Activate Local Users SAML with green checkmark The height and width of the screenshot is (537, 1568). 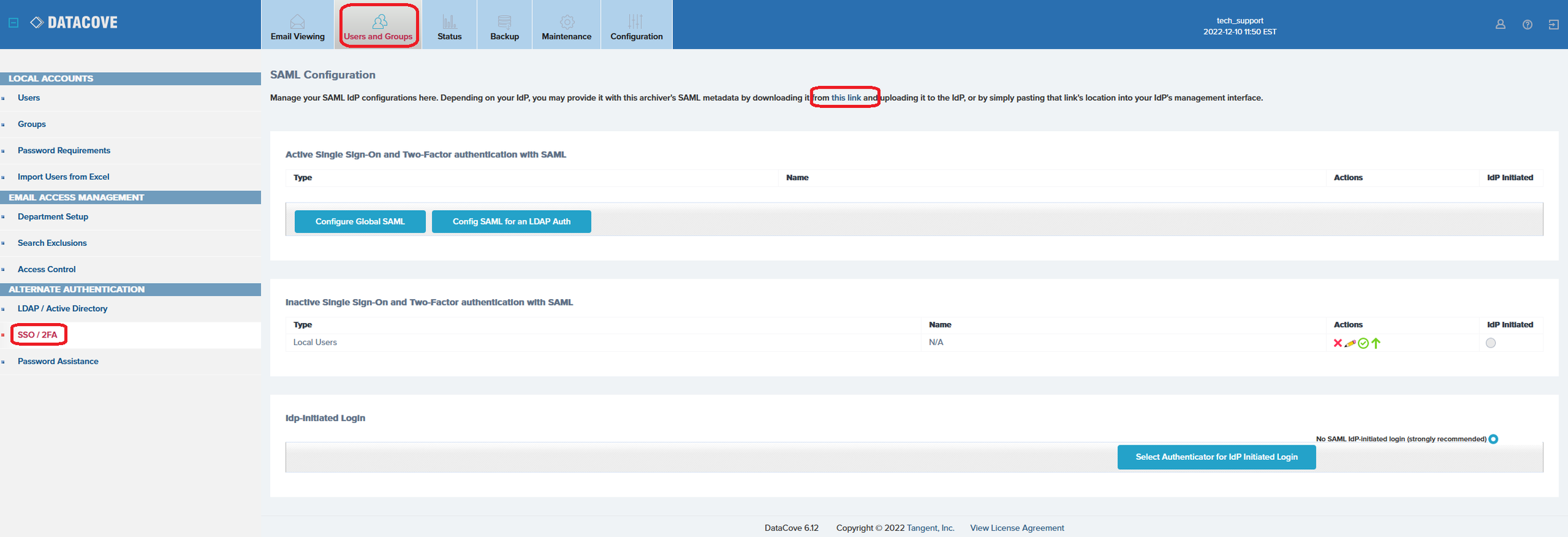pyautogui.click(x=1363, y=343)
